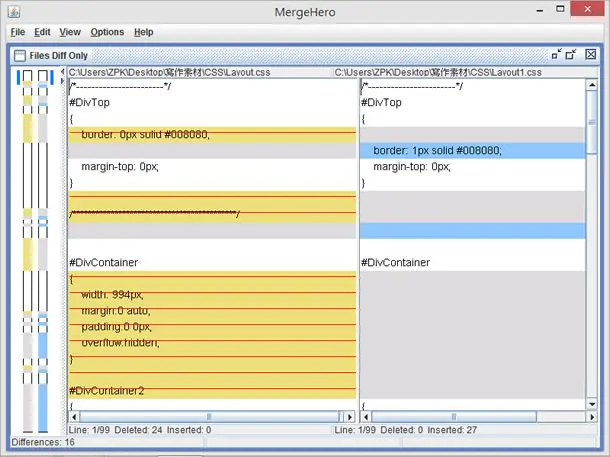Image resolution: width=610 pixels, height=457 pixels.
Task: Collapse overview pane with left divider arrow
Action: click(62, 72)
